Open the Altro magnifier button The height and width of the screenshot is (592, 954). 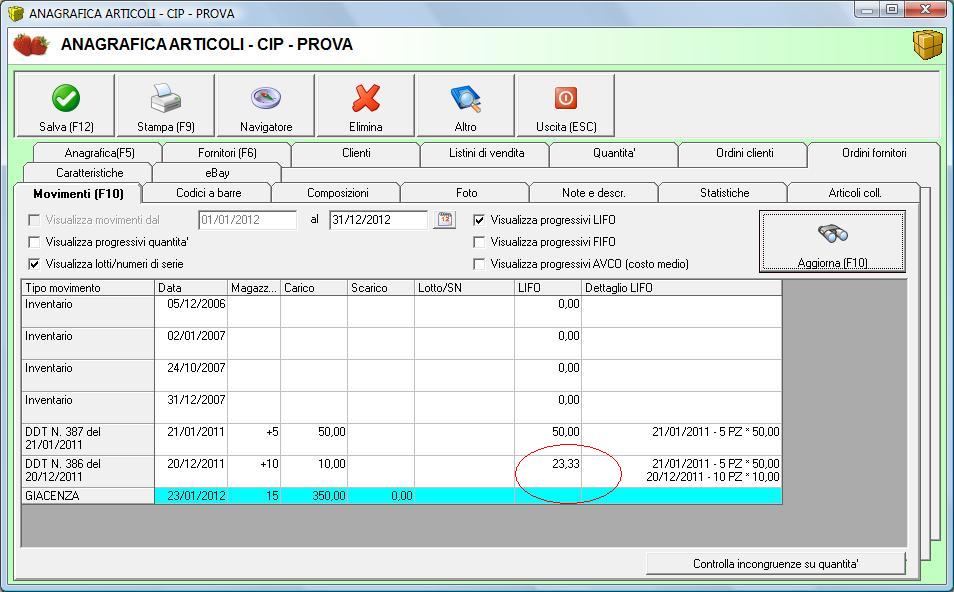pos(465,105)
